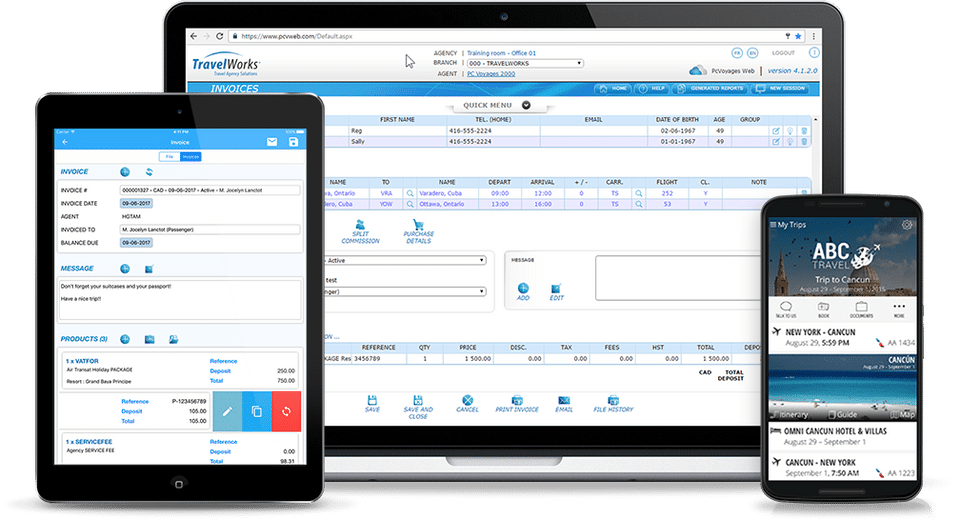The width and height of the screenshot is (960, 520).
Task: Add a product on the tablet
Action: tap(125, 339)
